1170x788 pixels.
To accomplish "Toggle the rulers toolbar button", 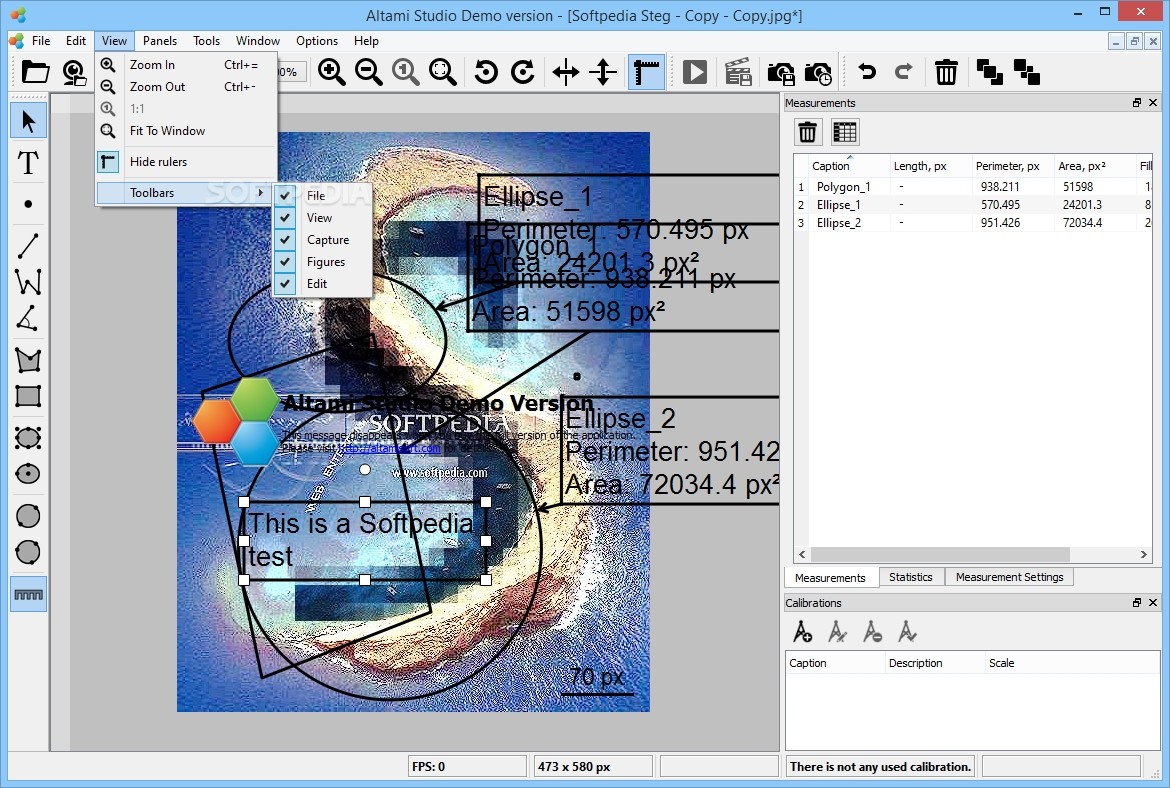I will point(646,72).
